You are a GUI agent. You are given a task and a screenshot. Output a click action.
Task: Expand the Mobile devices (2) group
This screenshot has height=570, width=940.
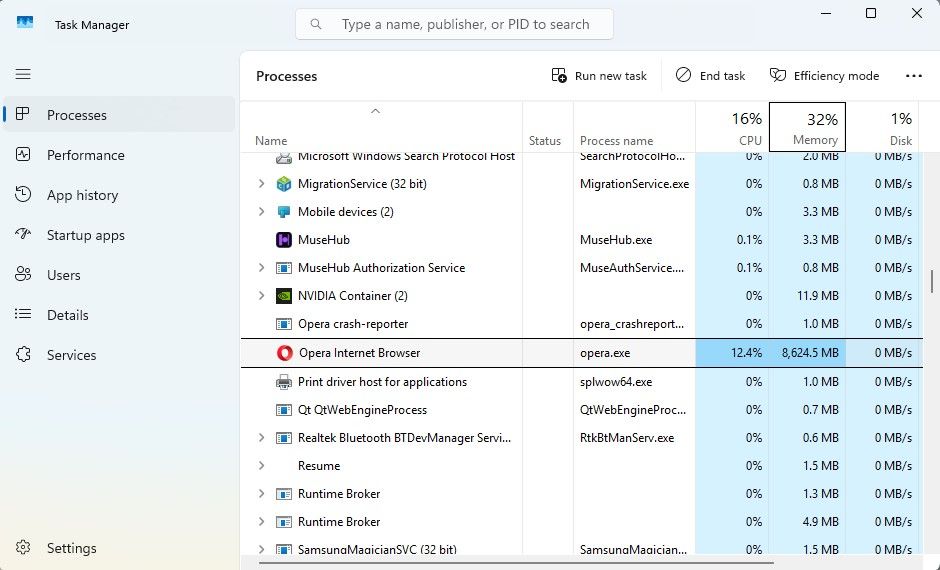click(x=261, y=212)
